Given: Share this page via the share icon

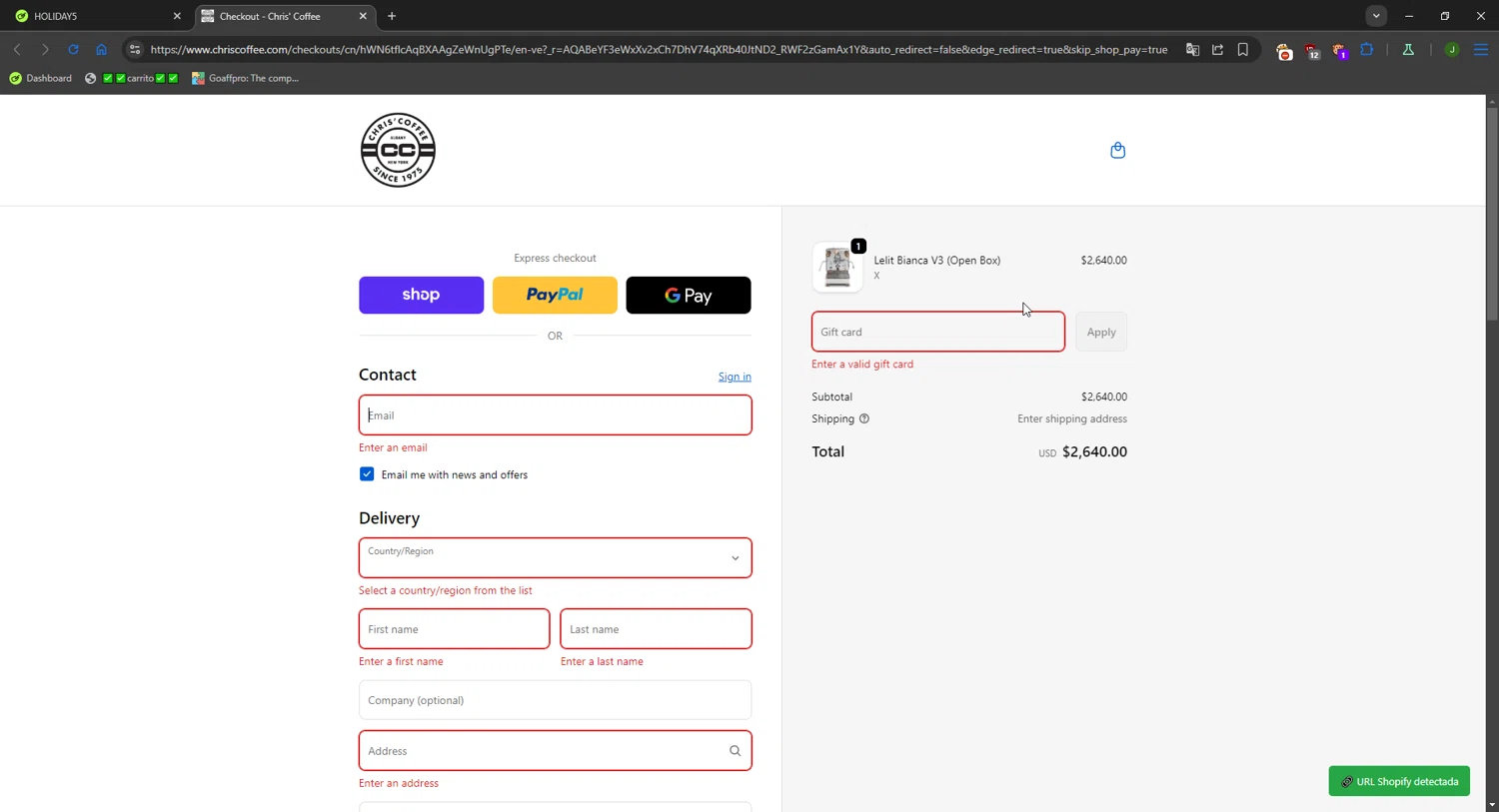Looking at the screenshot, I should tap(1217, 49).
